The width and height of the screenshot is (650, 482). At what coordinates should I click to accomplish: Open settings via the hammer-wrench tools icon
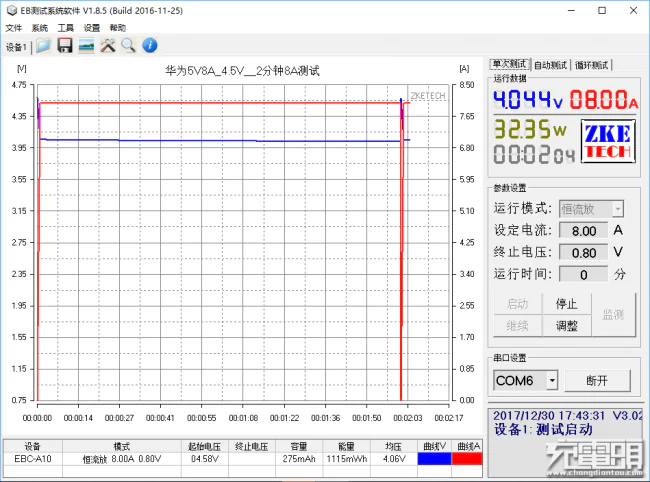pos(108,46)
